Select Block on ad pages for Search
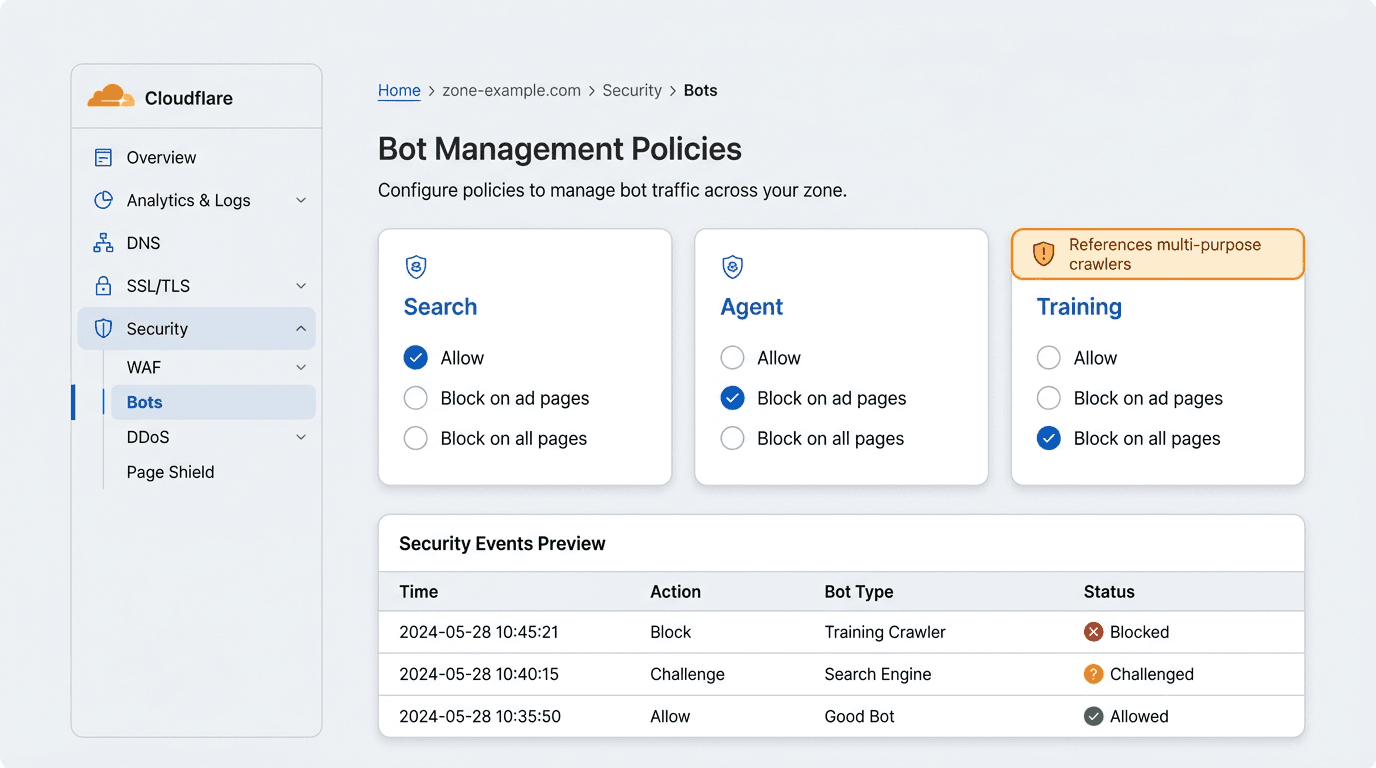Image resolution: width=1376 pixels, height=768 pixels. tap(416, 398)
